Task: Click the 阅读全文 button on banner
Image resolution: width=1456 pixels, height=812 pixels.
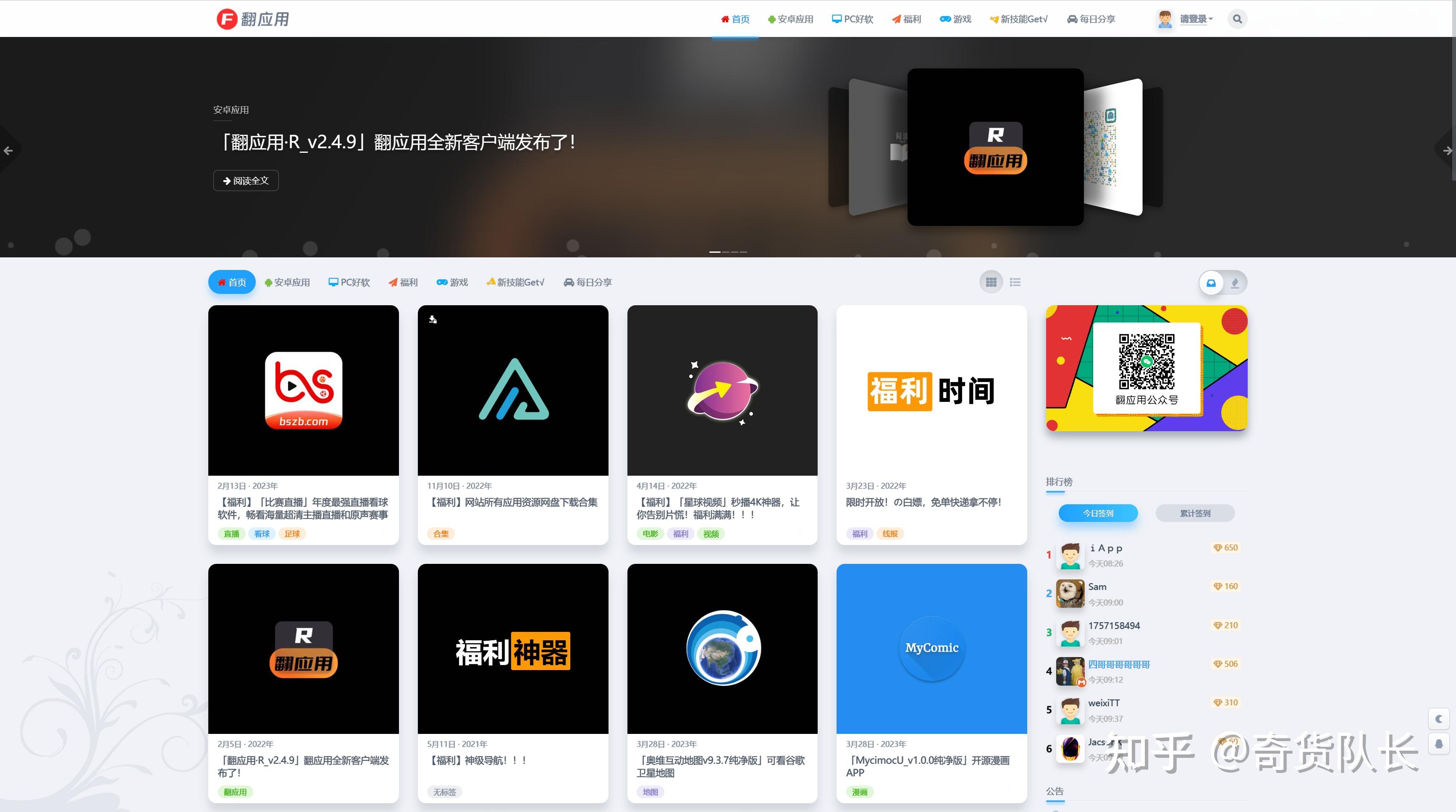Action: [246, 181]
